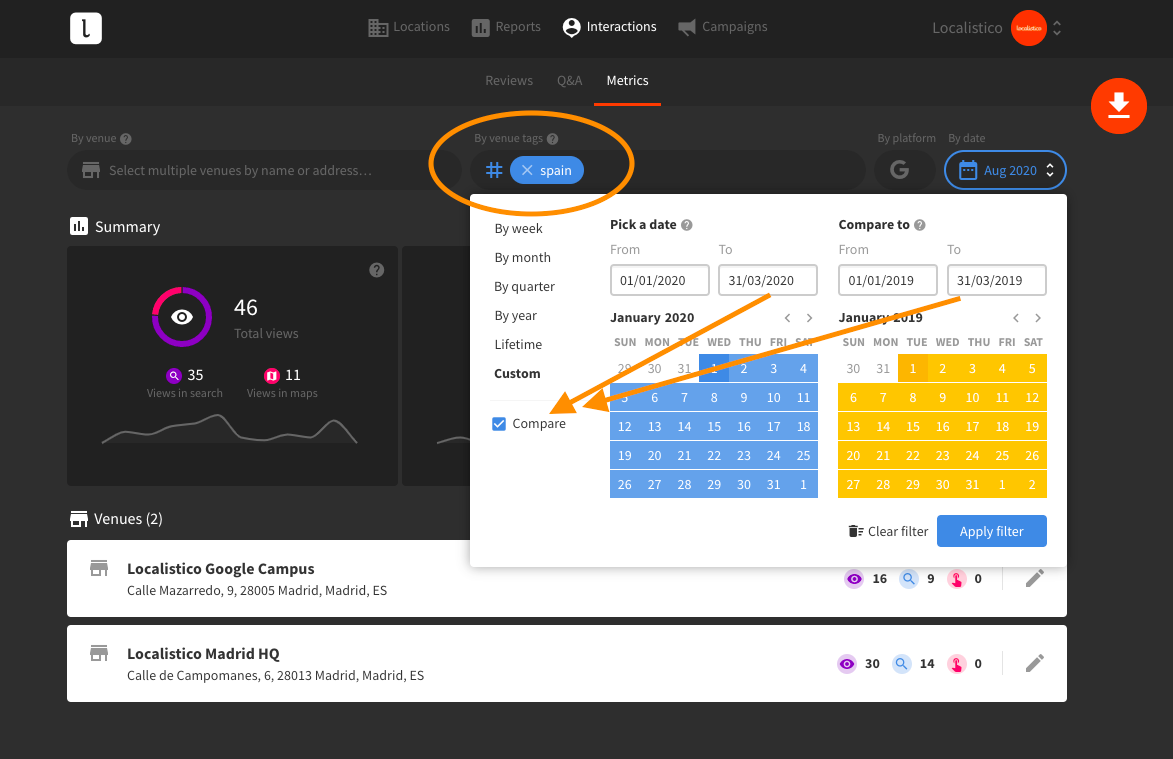This screenshot has height=759, width=1173.
Task: Select 8 in the January 2019 calendar
Action: [x=913, y=398]
